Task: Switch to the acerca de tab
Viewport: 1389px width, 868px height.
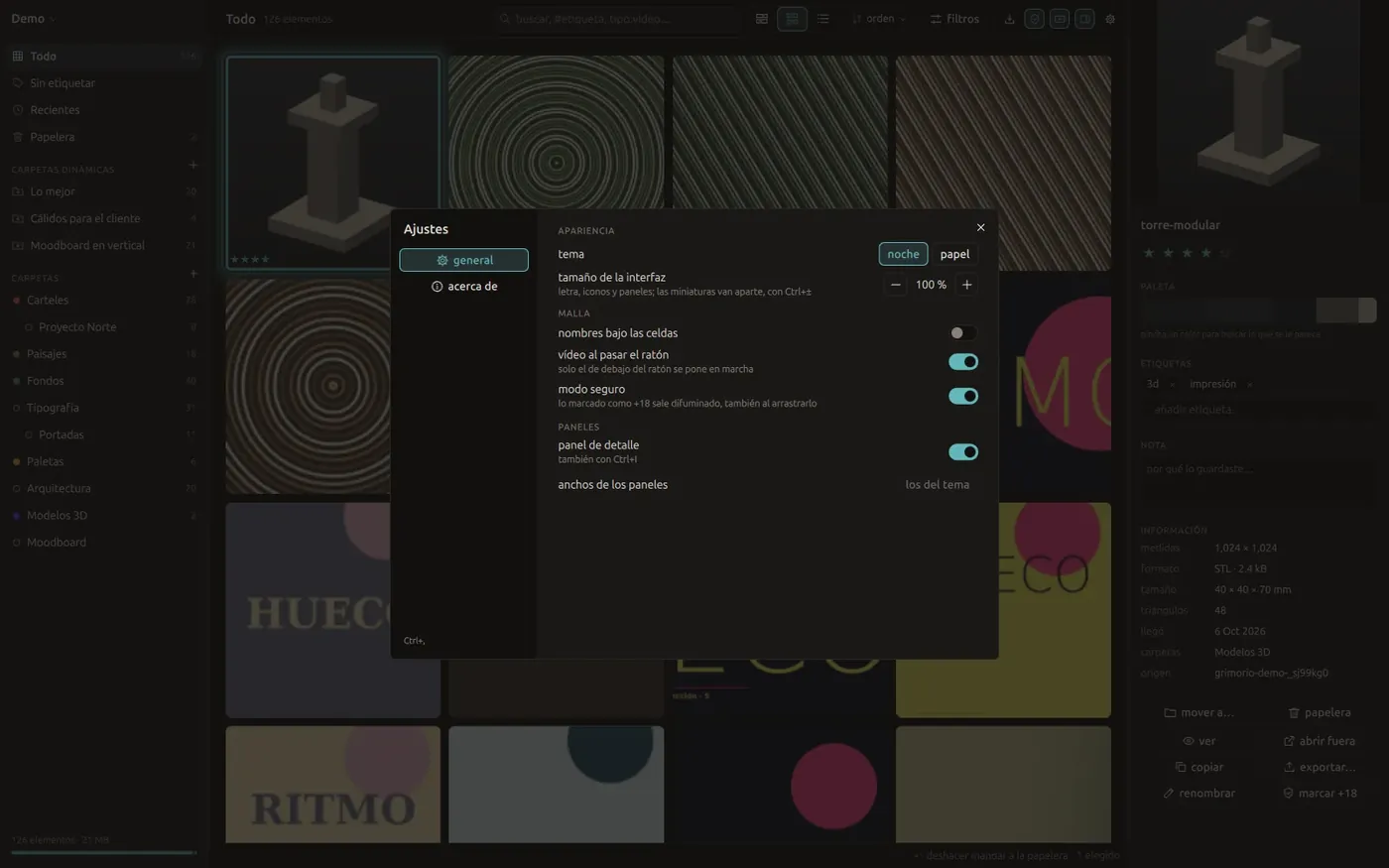Action: pyautogui.click(x=463, y=286)
